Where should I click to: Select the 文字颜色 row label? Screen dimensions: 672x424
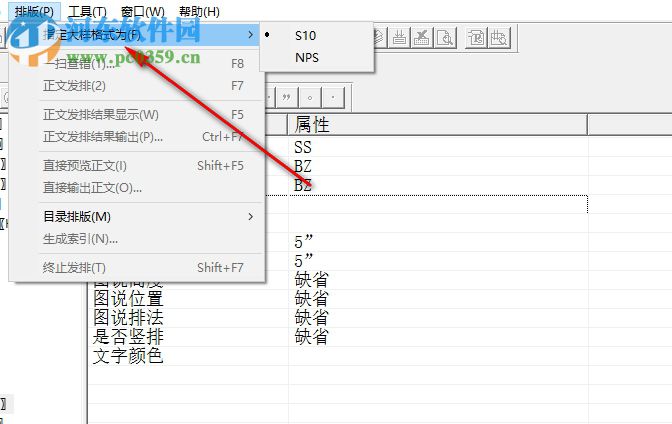click(128, 356)
